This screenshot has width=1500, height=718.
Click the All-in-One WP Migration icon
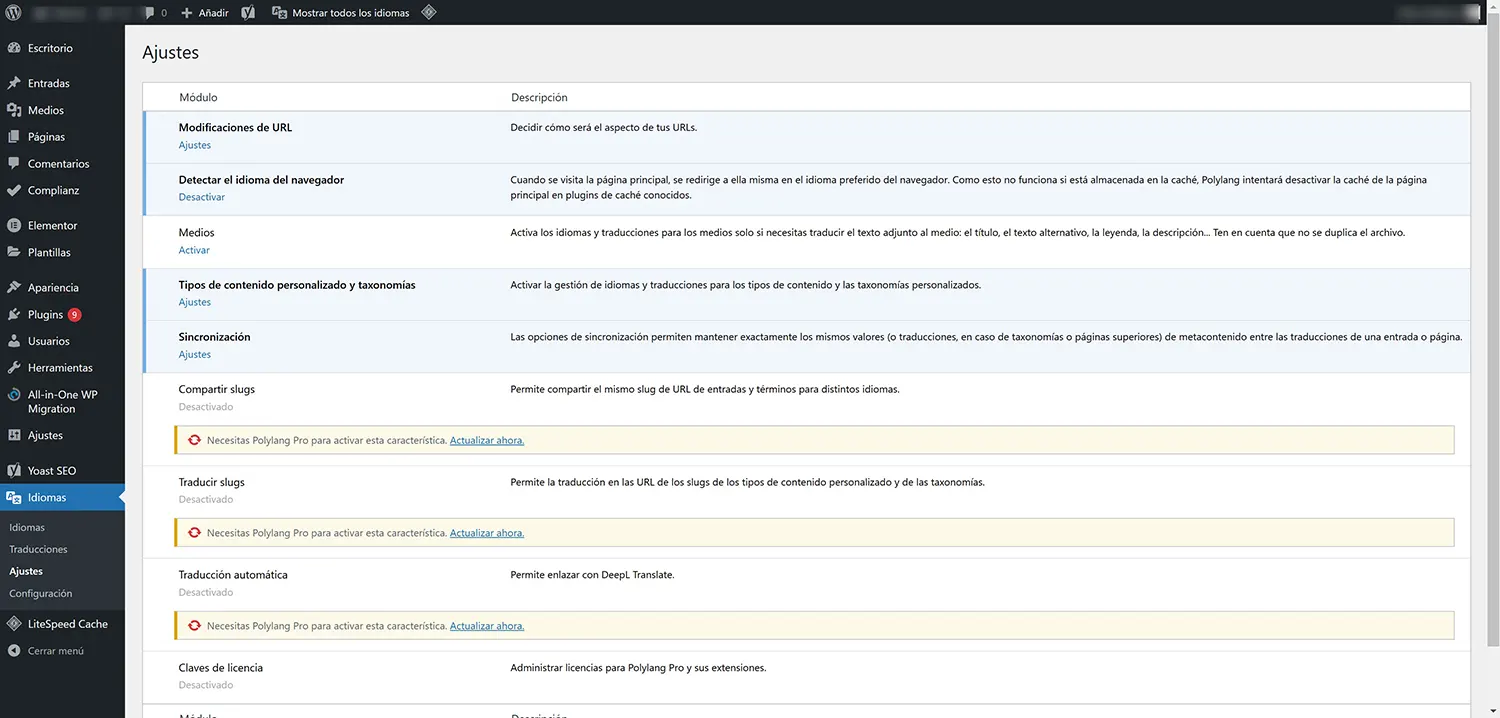pyautogui.click(x=14, y=395)
